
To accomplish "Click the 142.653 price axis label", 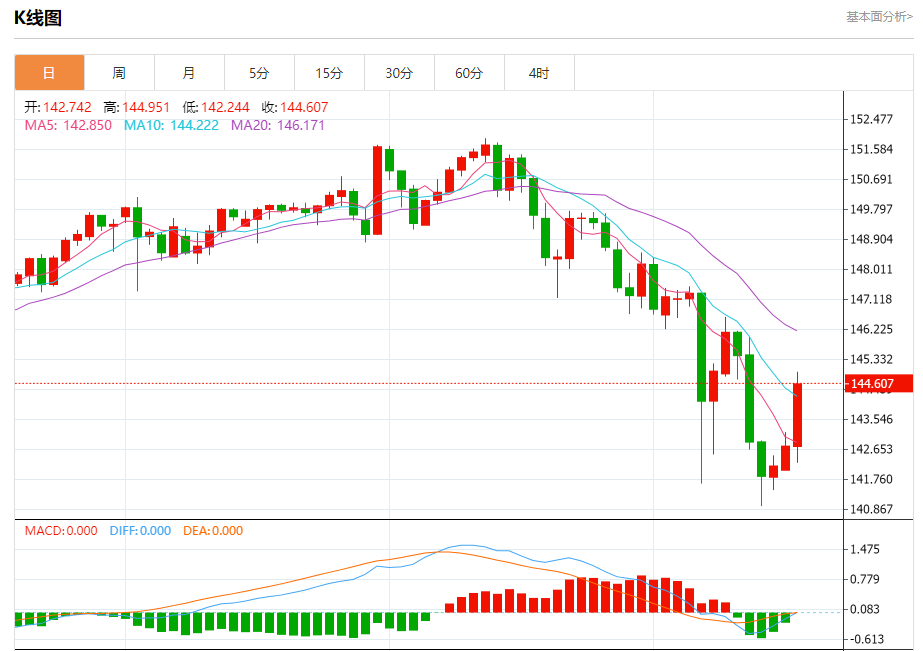I will point(871,449).
